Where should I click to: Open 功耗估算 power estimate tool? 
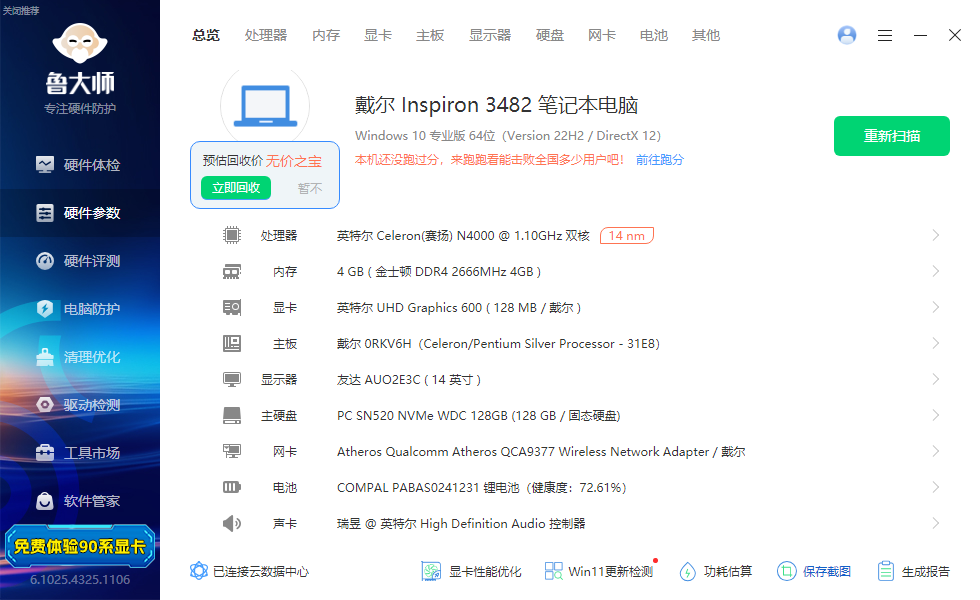coord(716,571)
